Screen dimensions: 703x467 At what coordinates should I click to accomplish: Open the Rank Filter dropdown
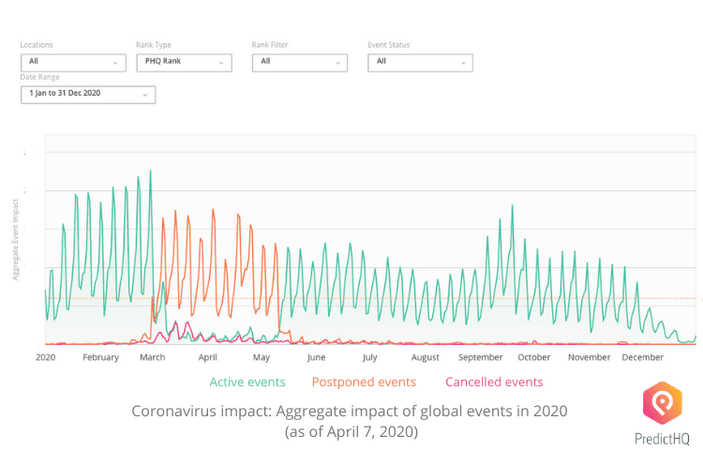[300, 62]
